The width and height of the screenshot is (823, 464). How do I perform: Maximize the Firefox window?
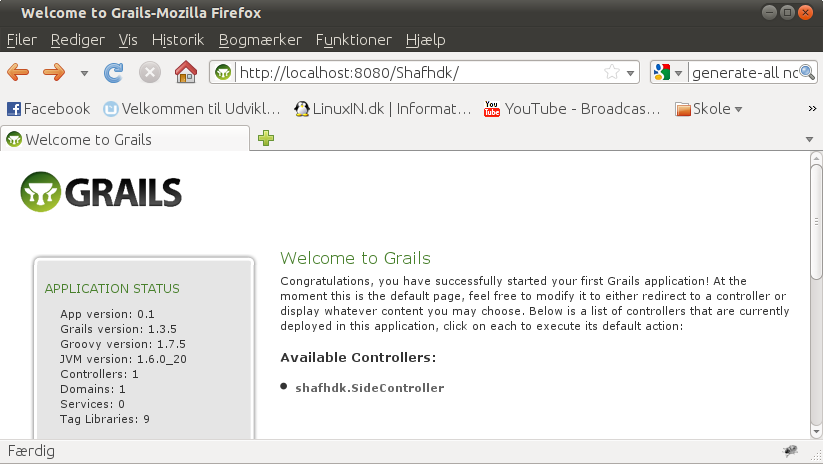(787, 12)
